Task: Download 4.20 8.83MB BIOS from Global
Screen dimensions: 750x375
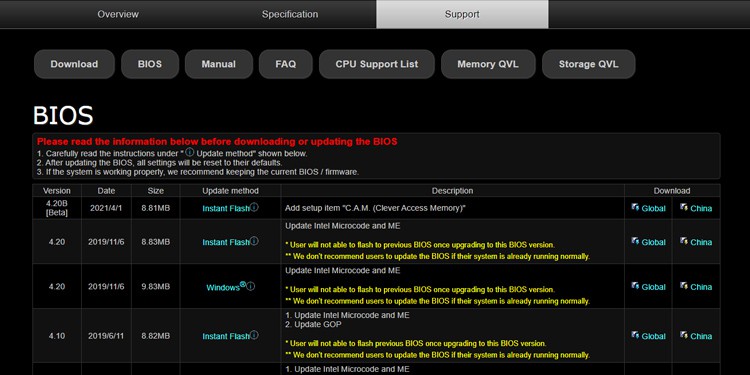Action: 653,242
